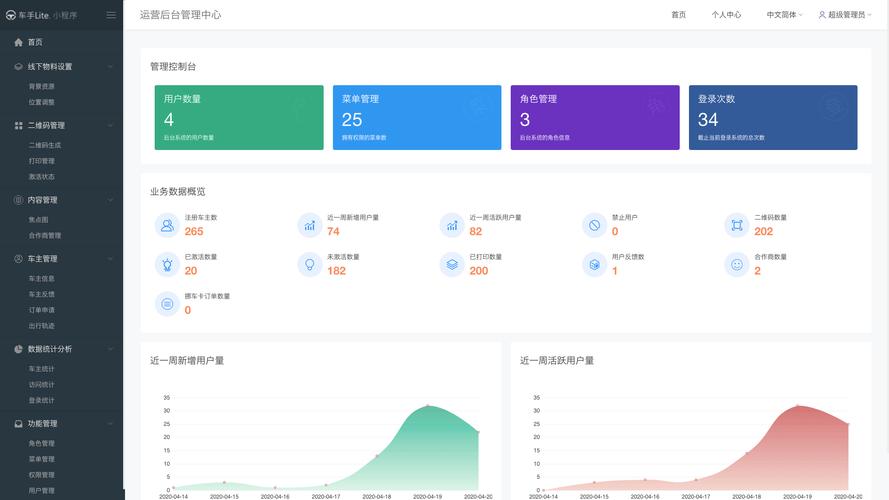The image size is (889, 500).
Task: Click the purple 角色管理 card
Action: point(594,117)
